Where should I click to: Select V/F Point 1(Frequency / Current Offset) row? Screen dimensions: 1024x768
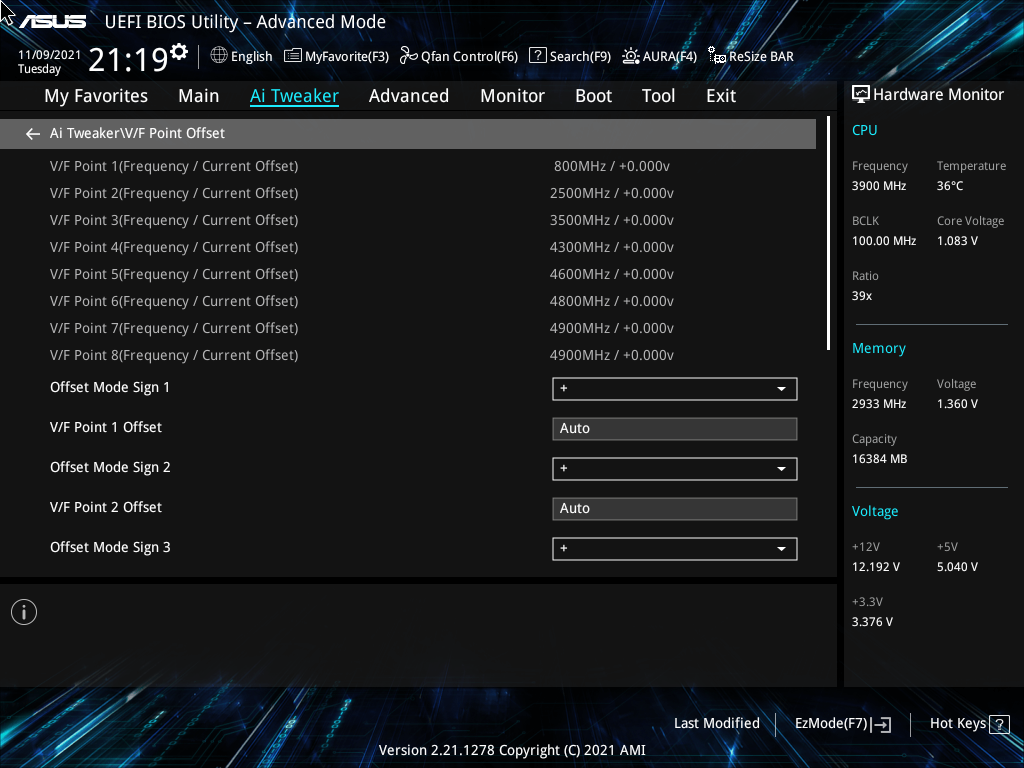tap(408, 167)
